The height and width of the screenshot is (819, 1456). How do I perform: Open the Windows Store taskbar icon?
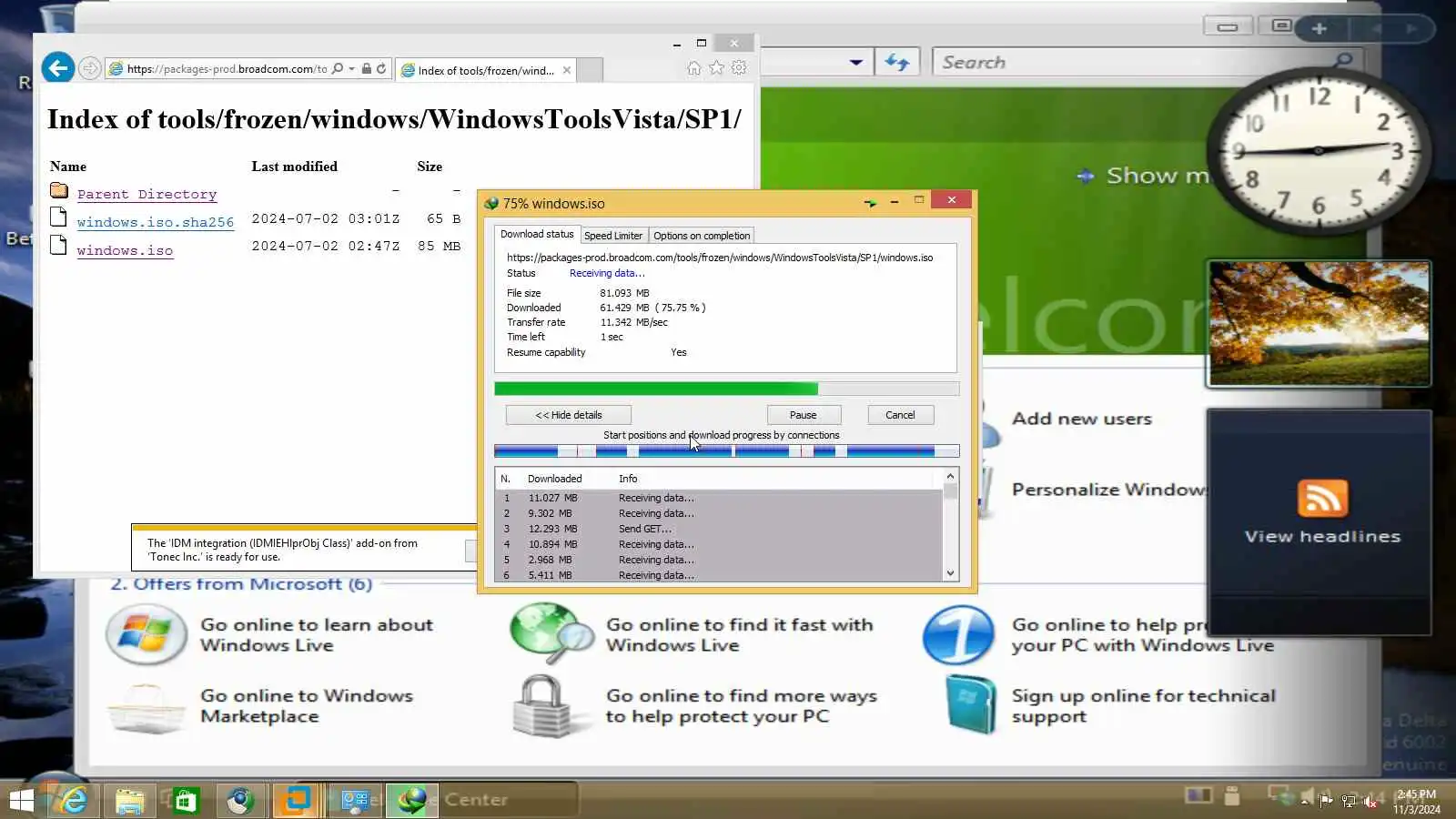pos(185,800)
